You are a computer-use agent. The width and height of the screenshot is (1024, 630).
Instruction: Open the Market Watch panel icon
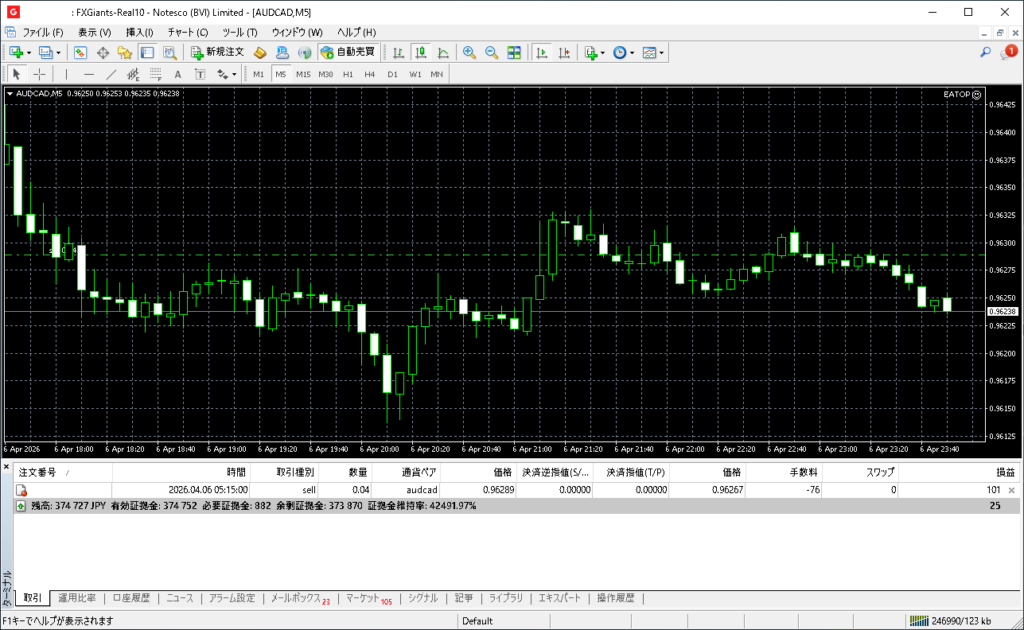coord(80,52)
